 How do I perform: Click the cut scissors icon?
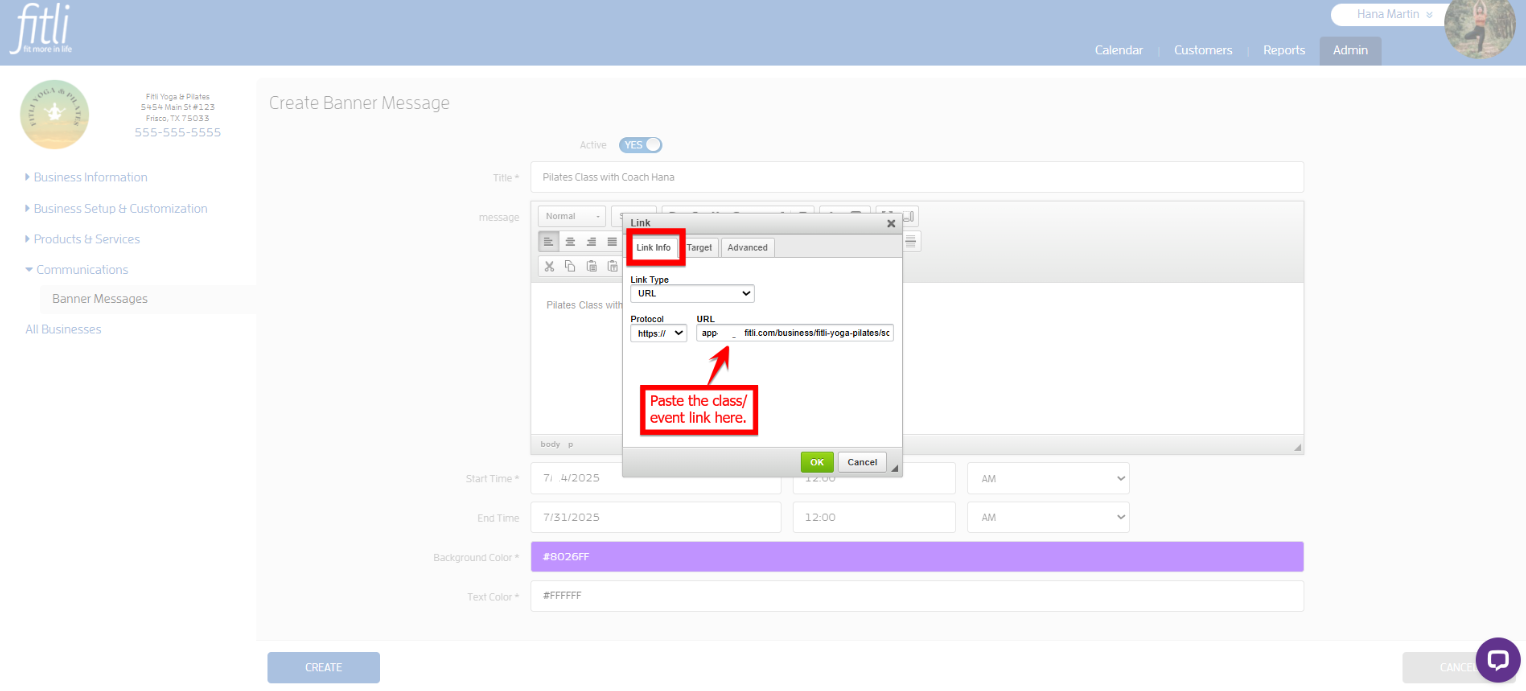pyautogui.click(x=549, y=266)
